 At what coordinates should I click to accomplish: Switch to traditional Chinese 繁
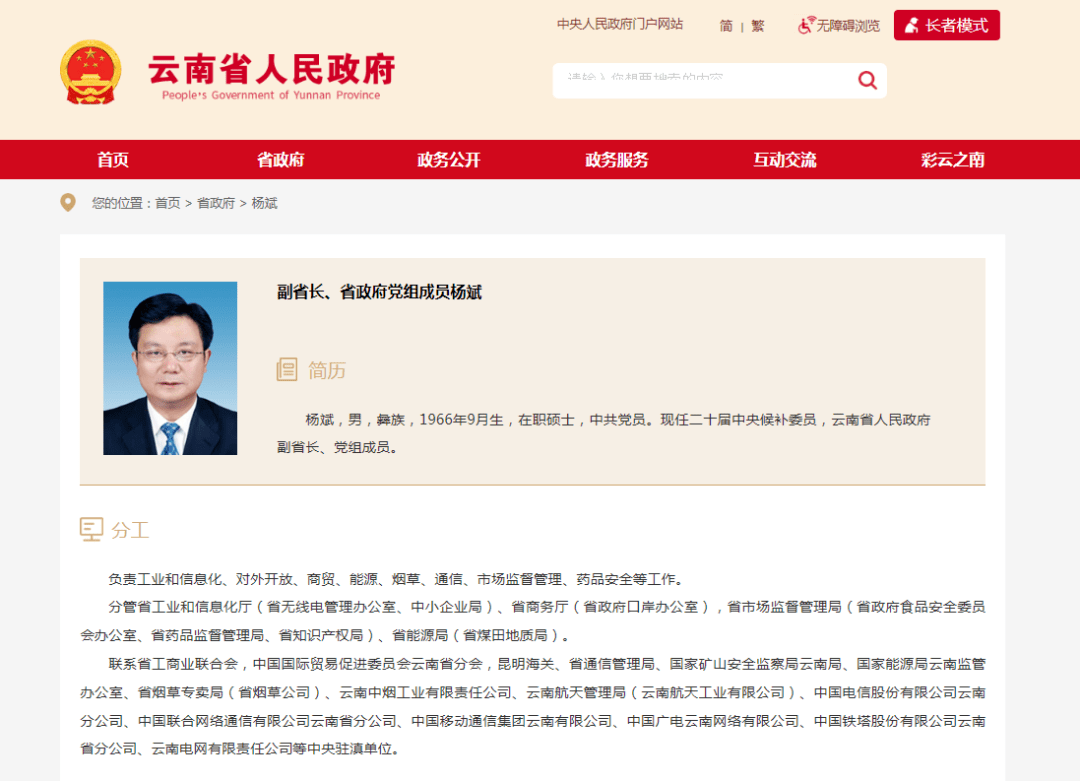[758, 26]
